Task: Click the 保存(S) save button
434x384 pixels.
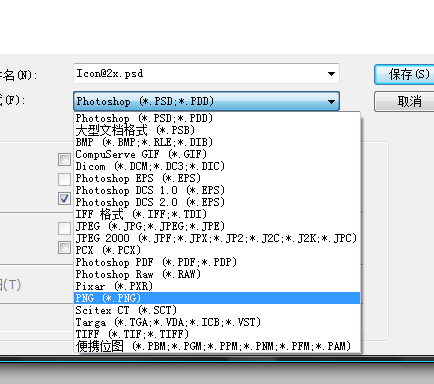Action: [405, 74]
